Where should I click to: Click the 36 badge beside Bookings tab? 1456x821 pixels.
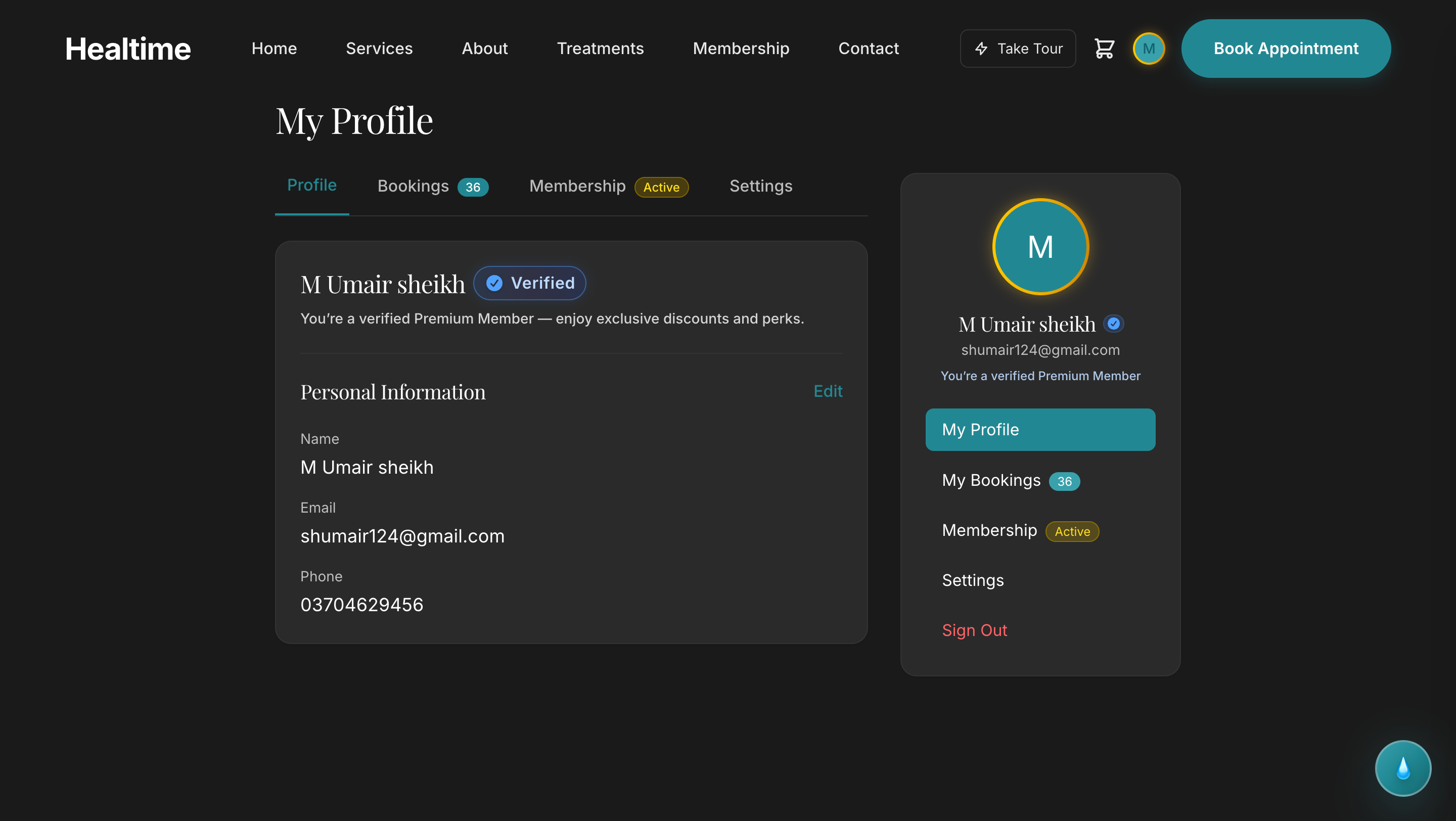pyautogui.click(x=473, y=187)
